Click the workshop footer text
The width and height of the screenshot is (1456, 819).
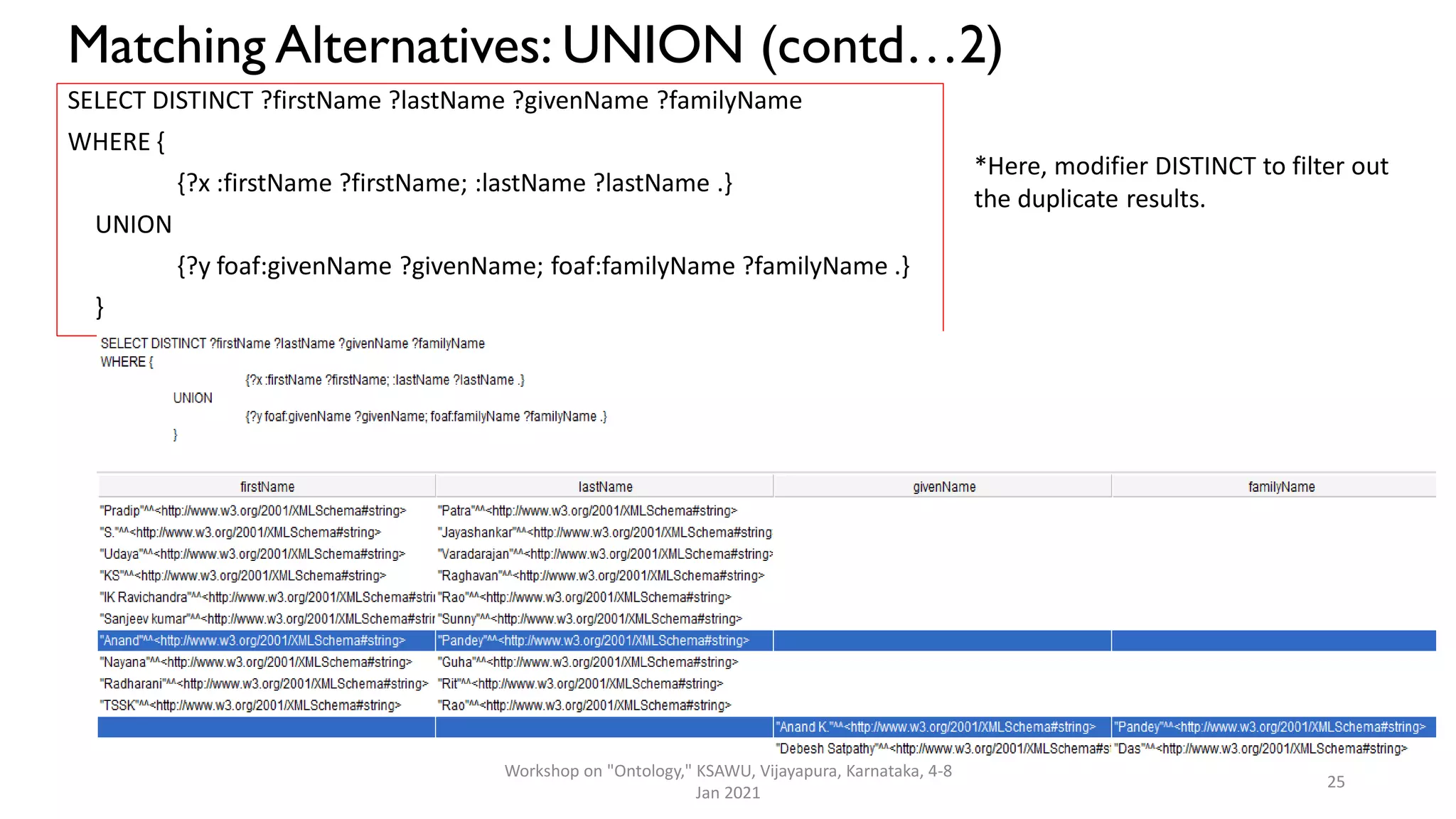click(x=728, y=781)
